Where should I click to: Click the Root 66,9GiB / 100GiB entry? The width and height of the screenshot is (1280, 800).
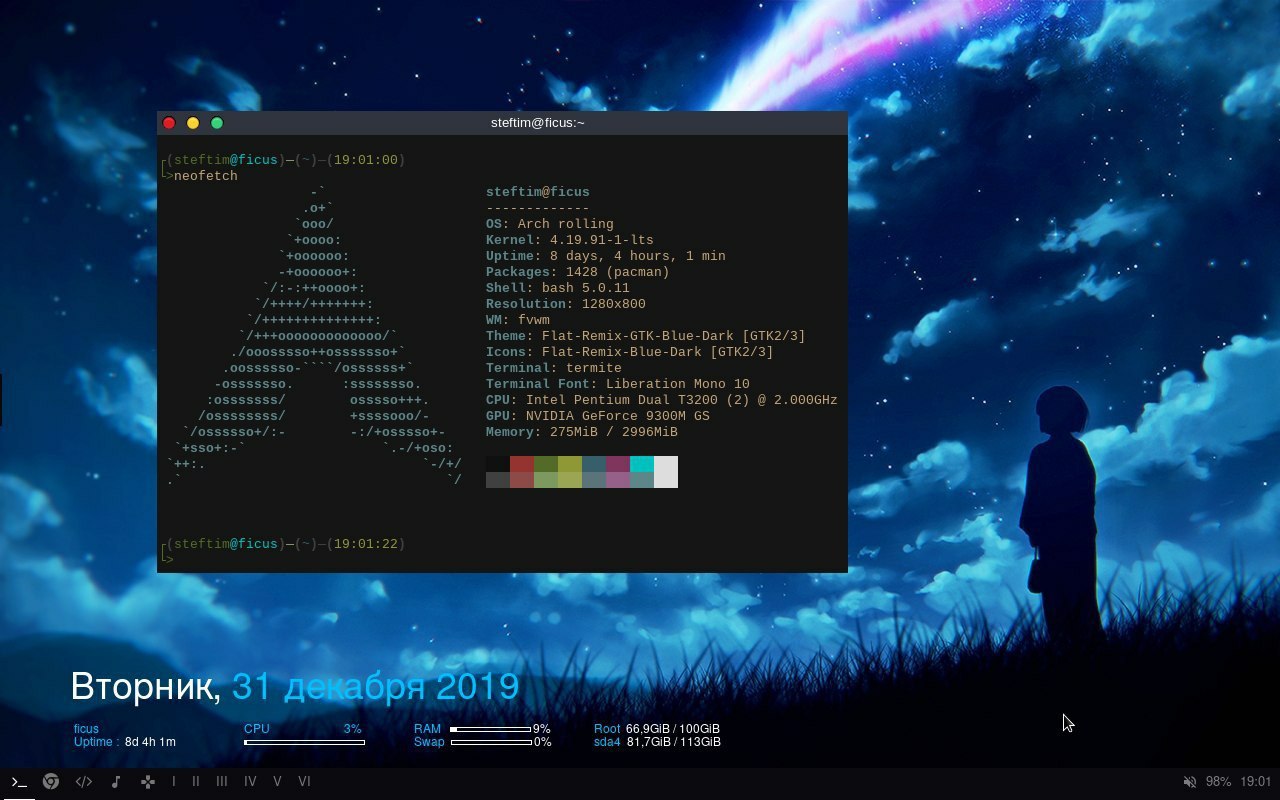pos(657,729)
